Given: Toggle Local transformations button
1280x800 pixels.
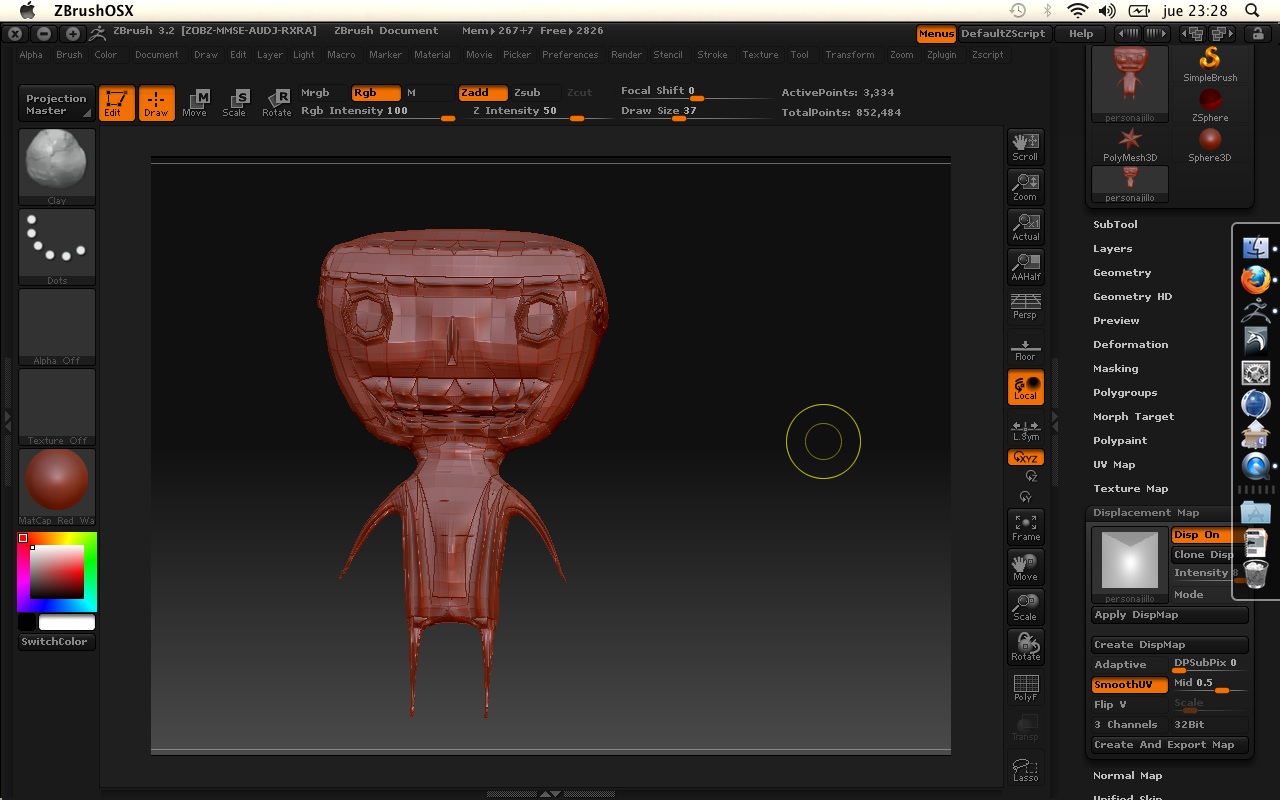Looking at the screenshot, I should pyautogui.click(x=1025, y=388).
